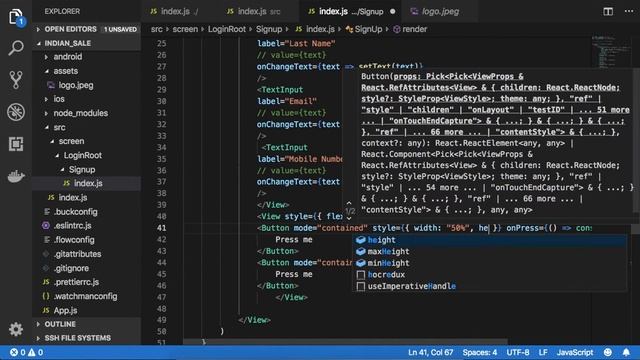Open the Manage gear icon
The height and width of the screenshot is (360, 640).
click(16, 329)
